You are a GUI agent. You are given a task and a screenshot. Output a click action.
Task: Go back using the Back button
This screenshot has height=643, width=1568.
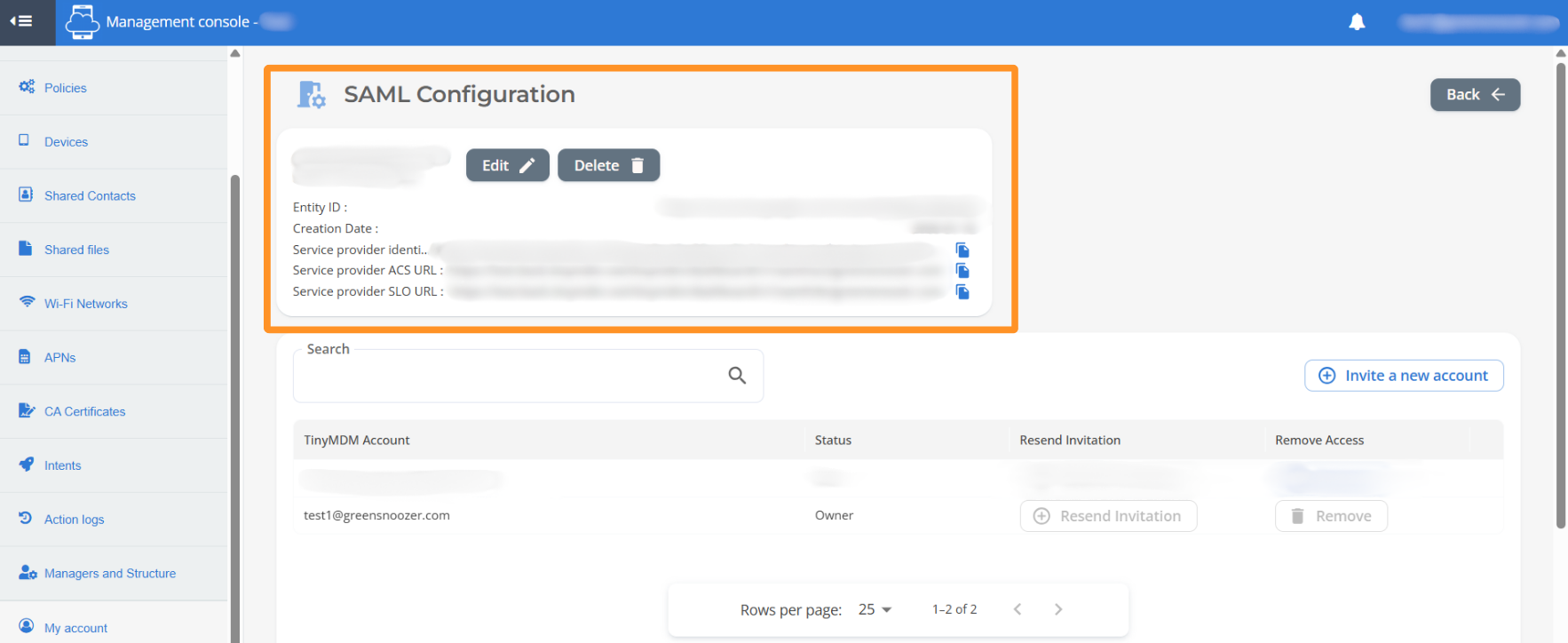coord(1475,95)
